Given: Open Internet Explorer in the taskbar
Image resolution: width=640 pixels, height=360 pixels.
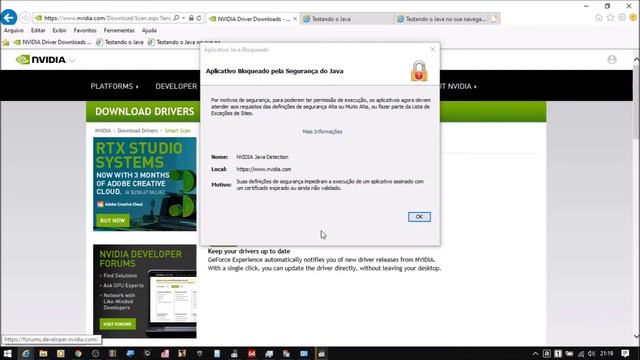Looking at the screenshot, I should (x=25, y=353).
